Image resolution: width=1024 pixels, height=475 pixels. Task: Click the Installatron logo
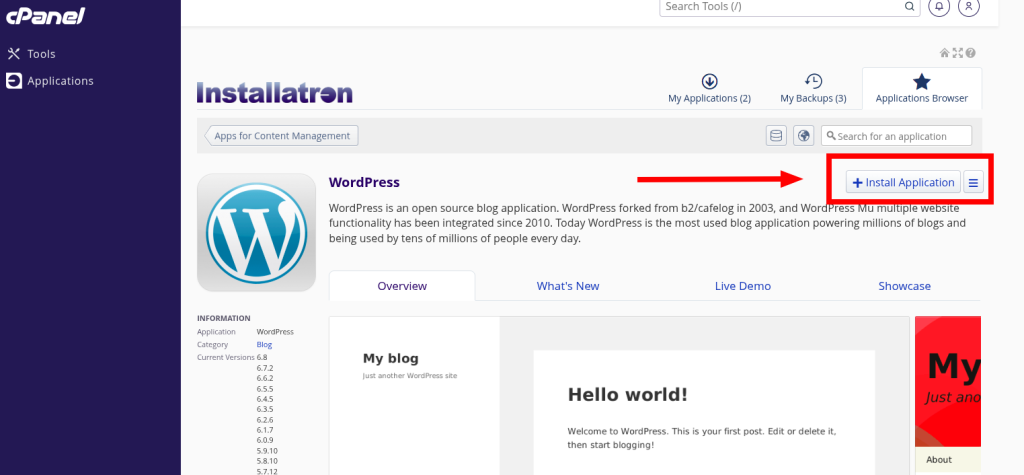(x=274, y=93)
